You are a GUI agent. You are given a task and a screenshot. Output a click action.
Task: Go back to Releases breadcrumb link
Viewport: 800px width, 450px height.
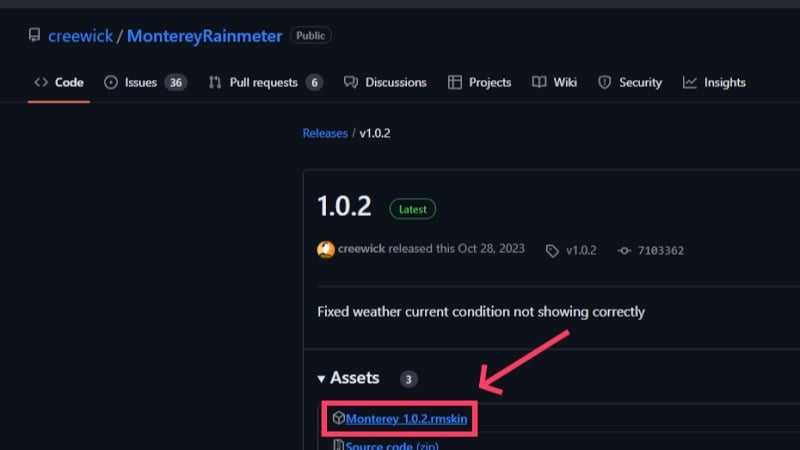[x=325, y=133]
